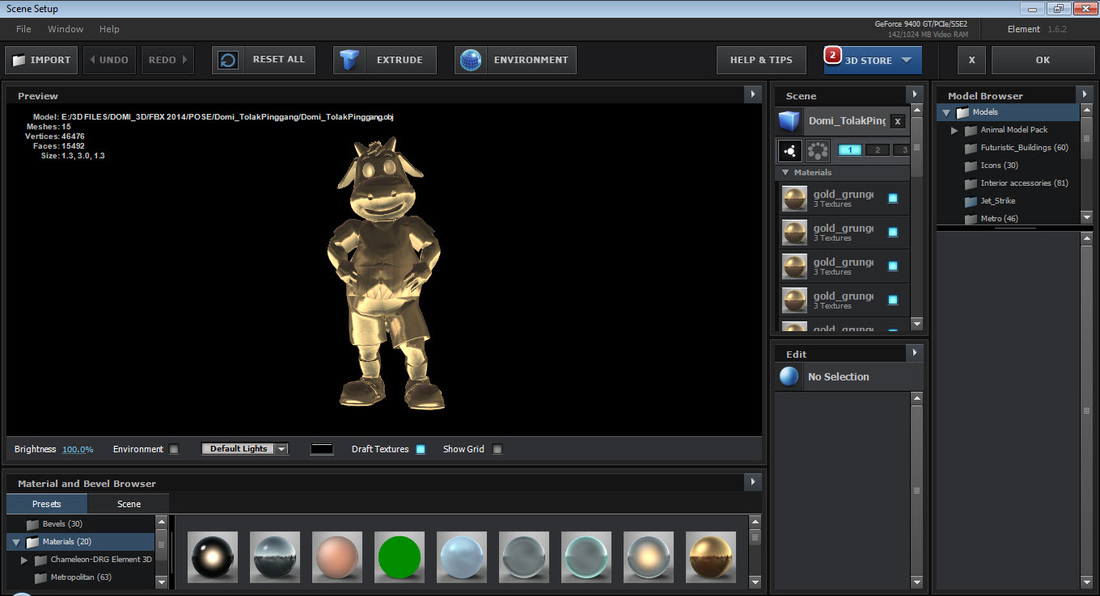Collapse the Materials section in Scene panel
Viewport: 1100px width, 596px height.
pos(785,172)
